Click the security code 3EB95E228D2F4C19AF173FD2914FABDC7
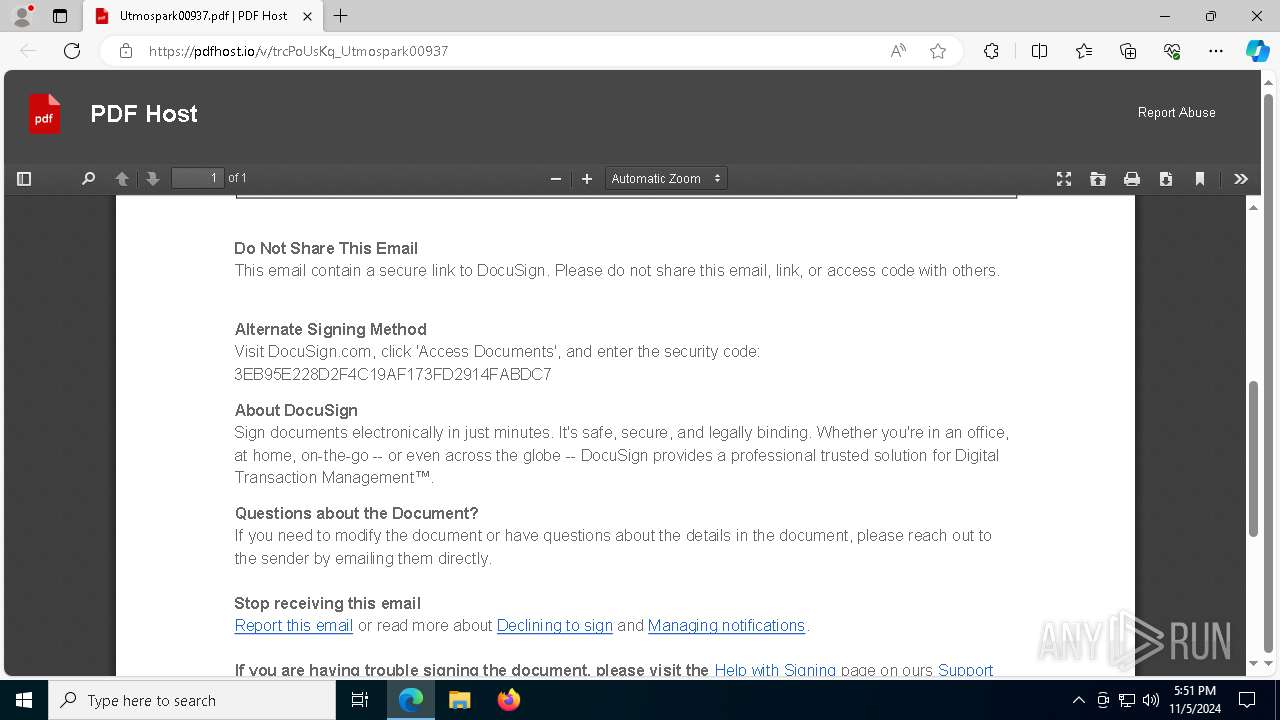The width and height of the screenshot is (1280, 720). pos(393,375)
